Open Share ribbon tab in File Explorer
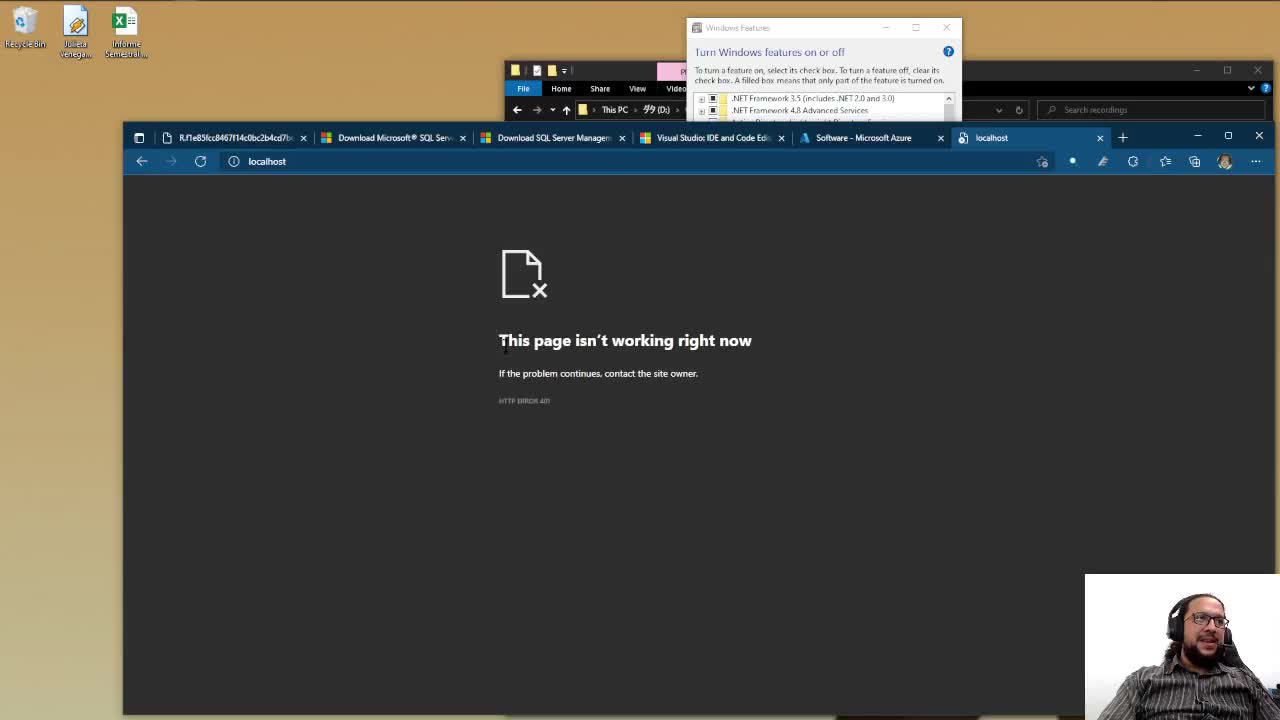This screenshot has width=1280, height=720. [x=600, y=89]
